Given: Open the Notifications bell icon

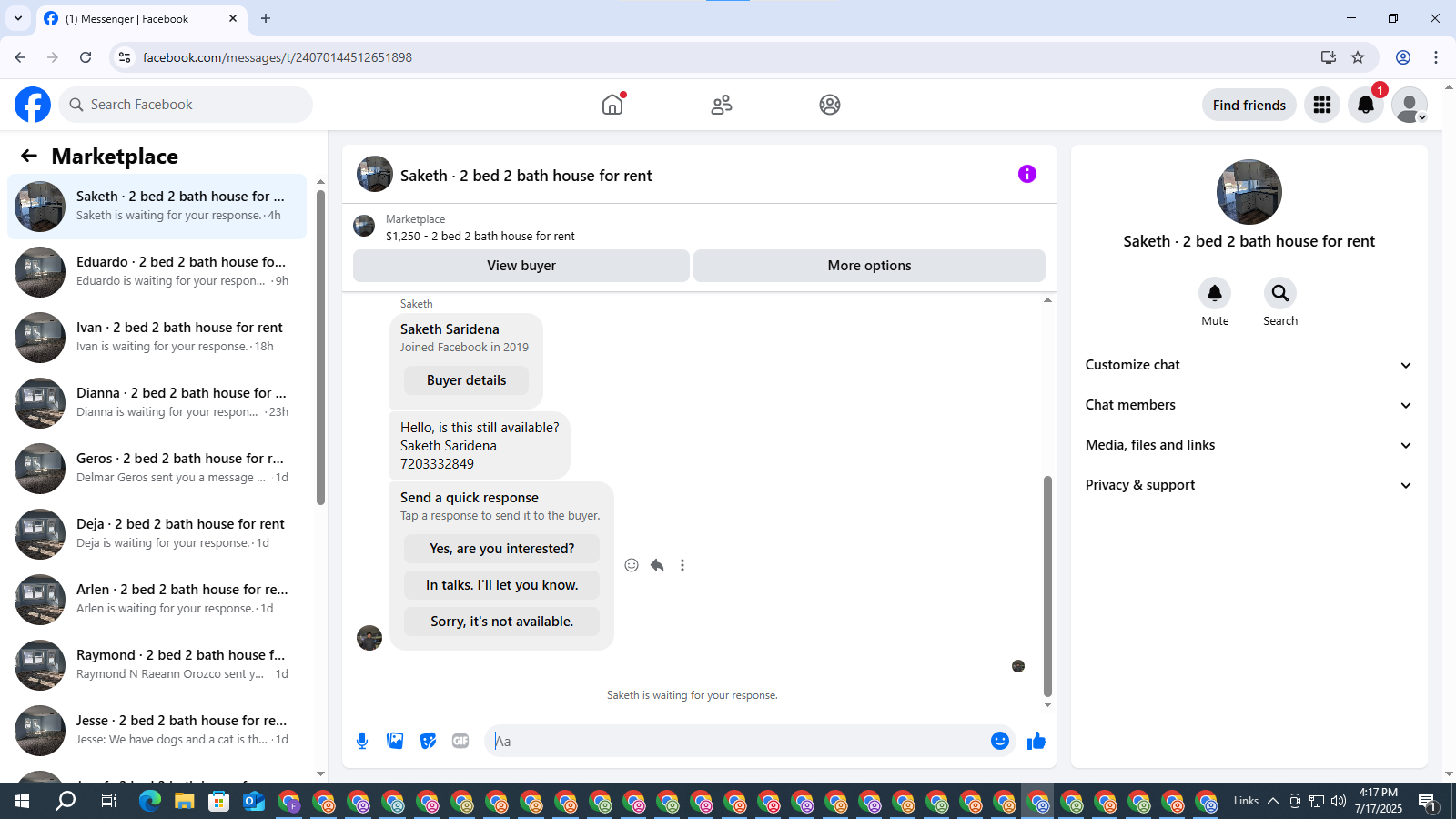Looking at the screenshot, I should (x=1366, y=105).
